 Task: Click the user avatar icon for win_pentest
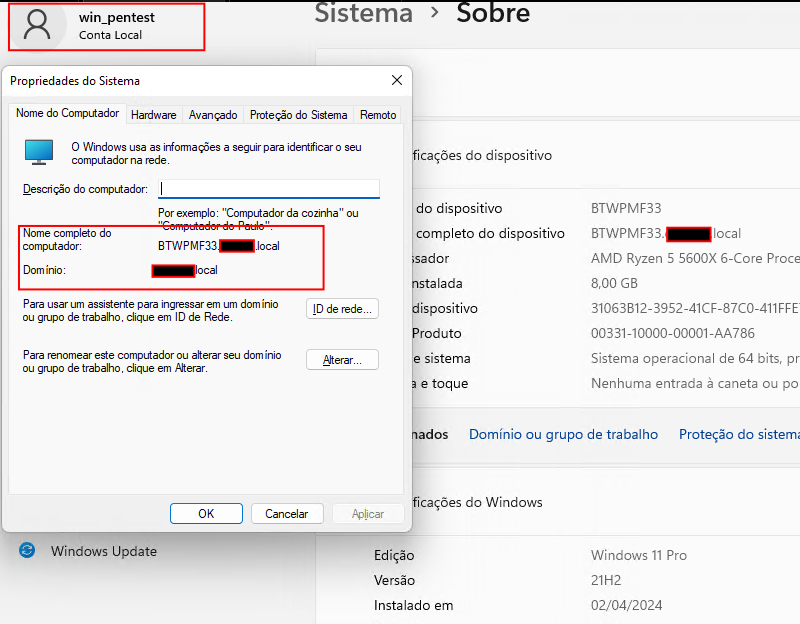tap(37, 25)
